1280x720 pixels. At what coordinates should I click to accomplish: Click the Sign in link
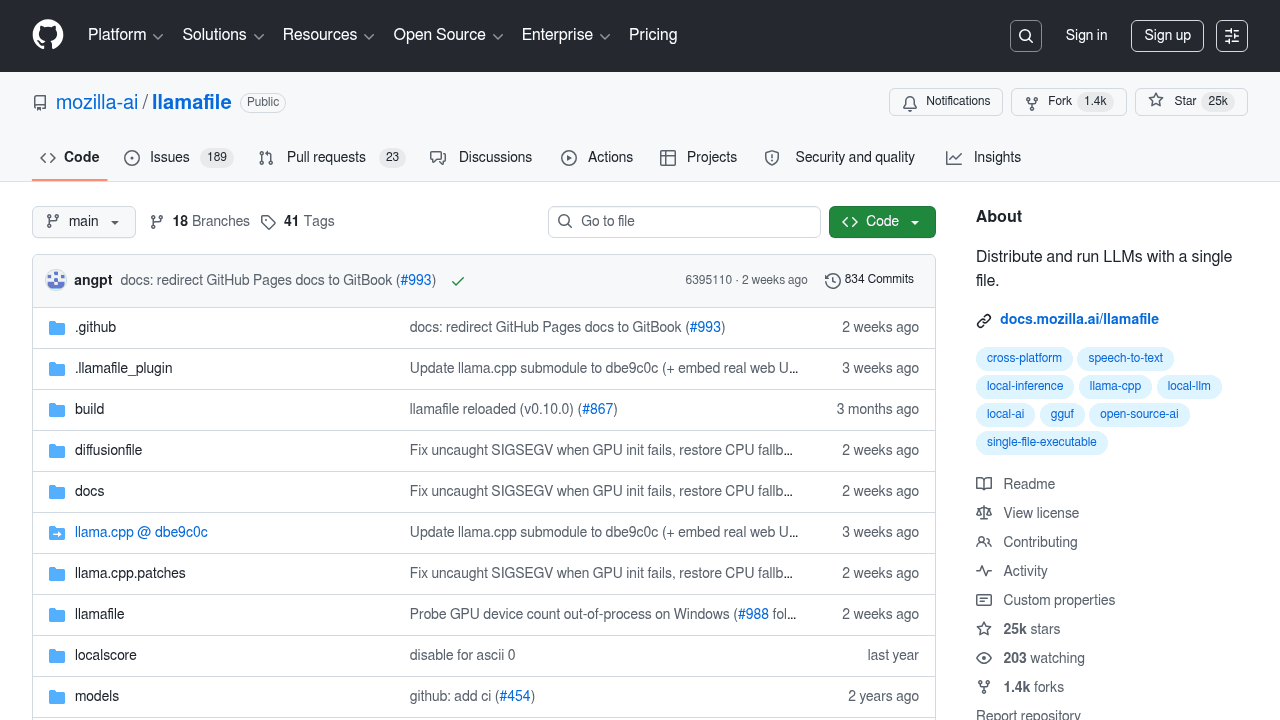pos(1086,35)
